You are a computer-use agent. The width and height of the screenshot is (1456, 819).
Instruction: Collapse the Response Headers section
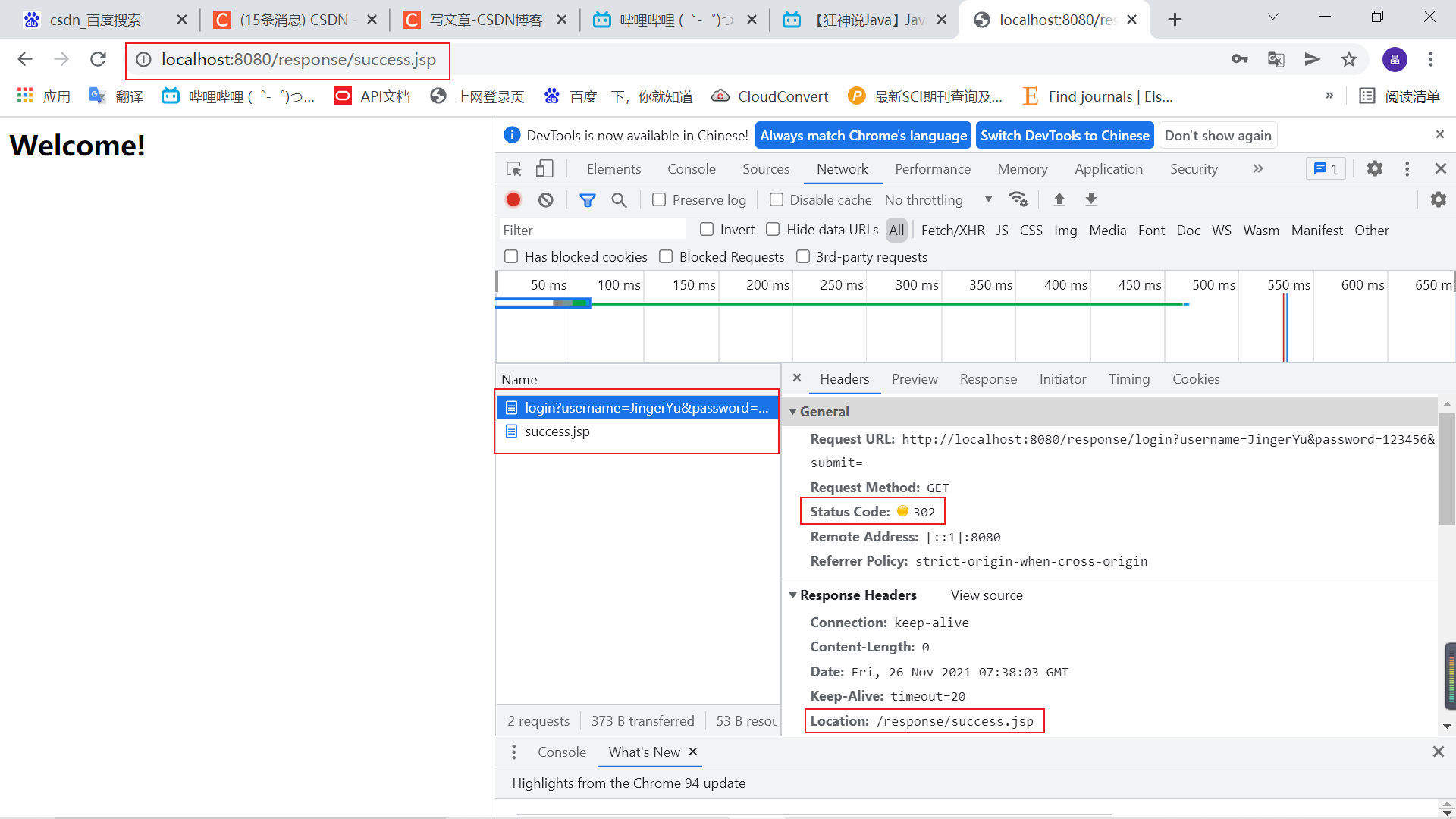click(x=793, y=595)
